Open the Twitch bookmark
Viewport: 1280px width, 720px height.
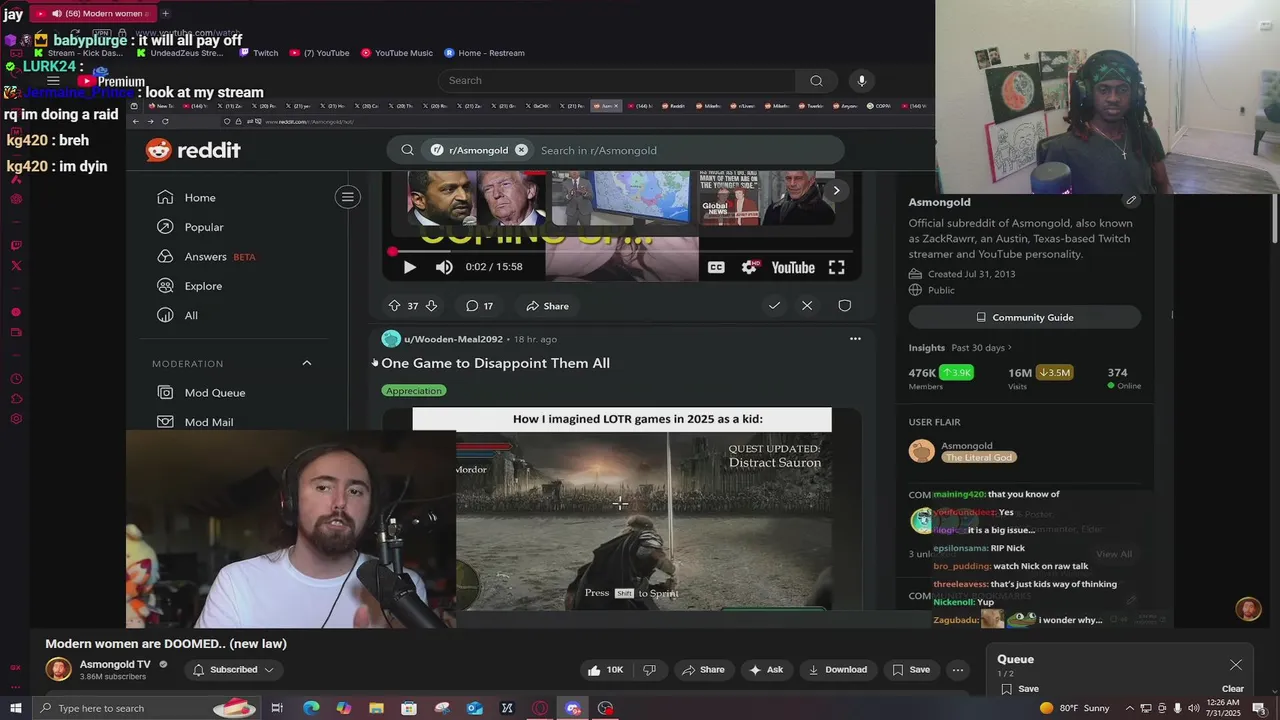(x=258, y=53)
